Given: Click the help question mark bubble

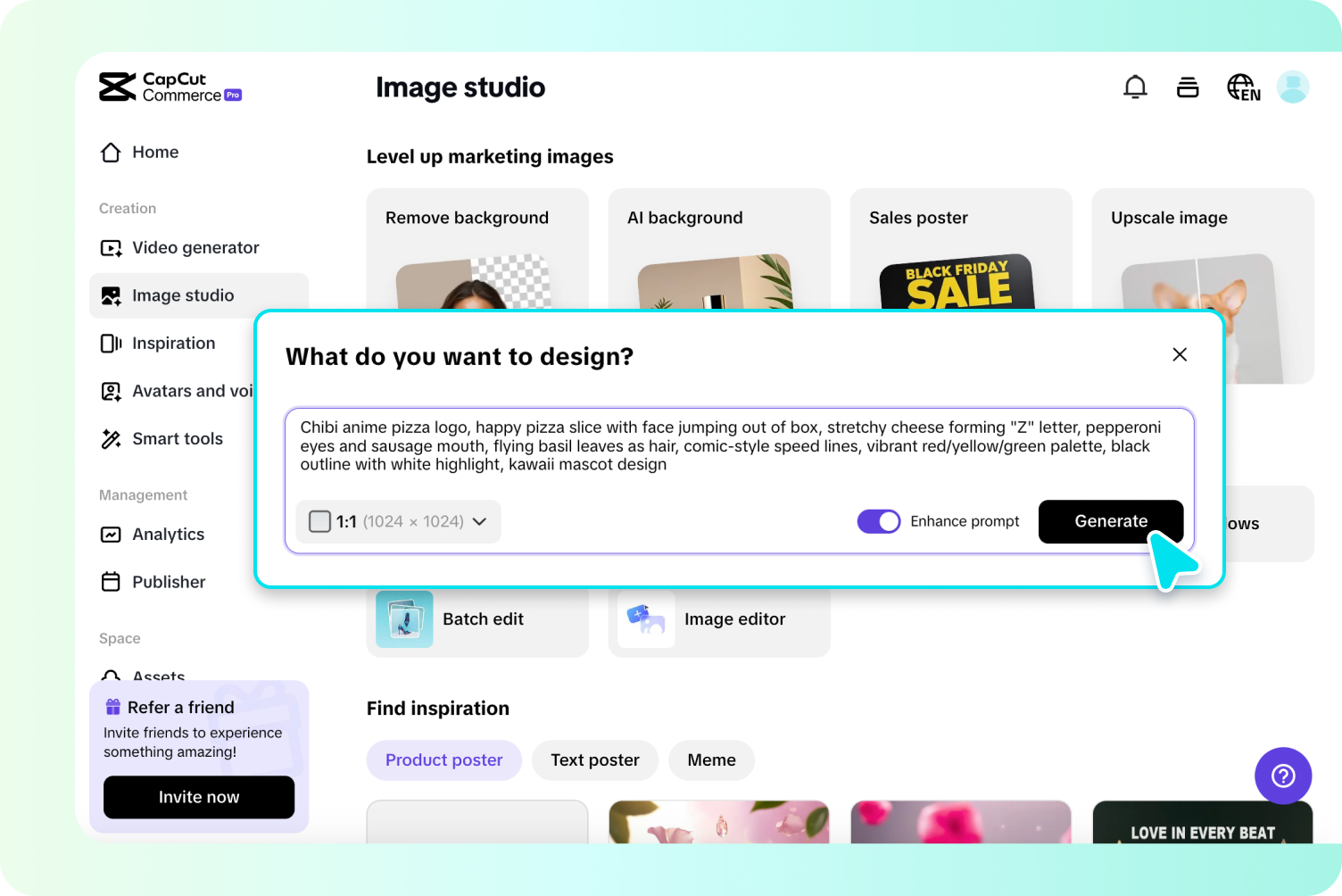Looking at the screenshot, I should [1283, 776].
